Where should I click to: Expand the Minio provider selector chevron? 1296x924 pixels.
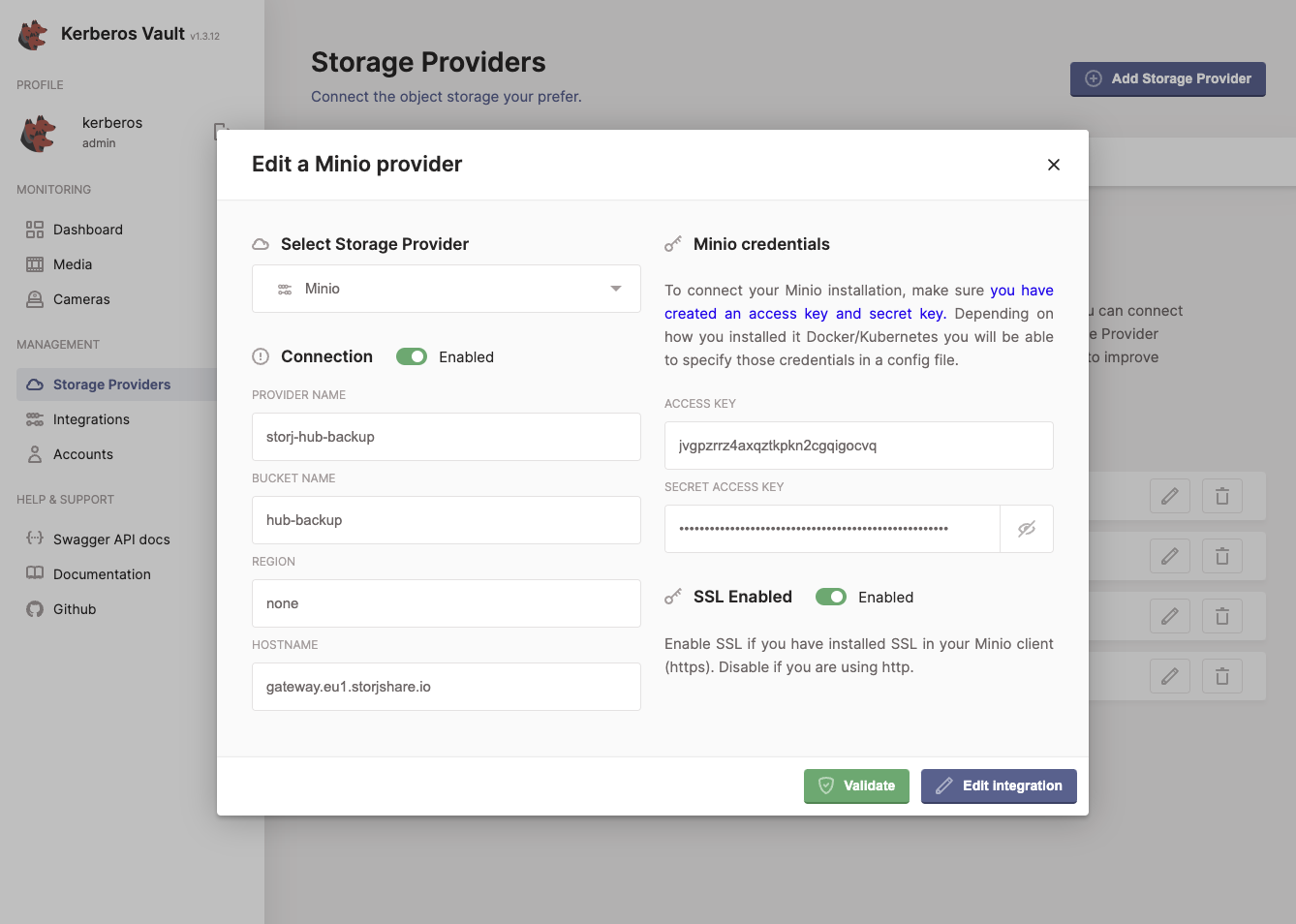click(x=615, y=288)
